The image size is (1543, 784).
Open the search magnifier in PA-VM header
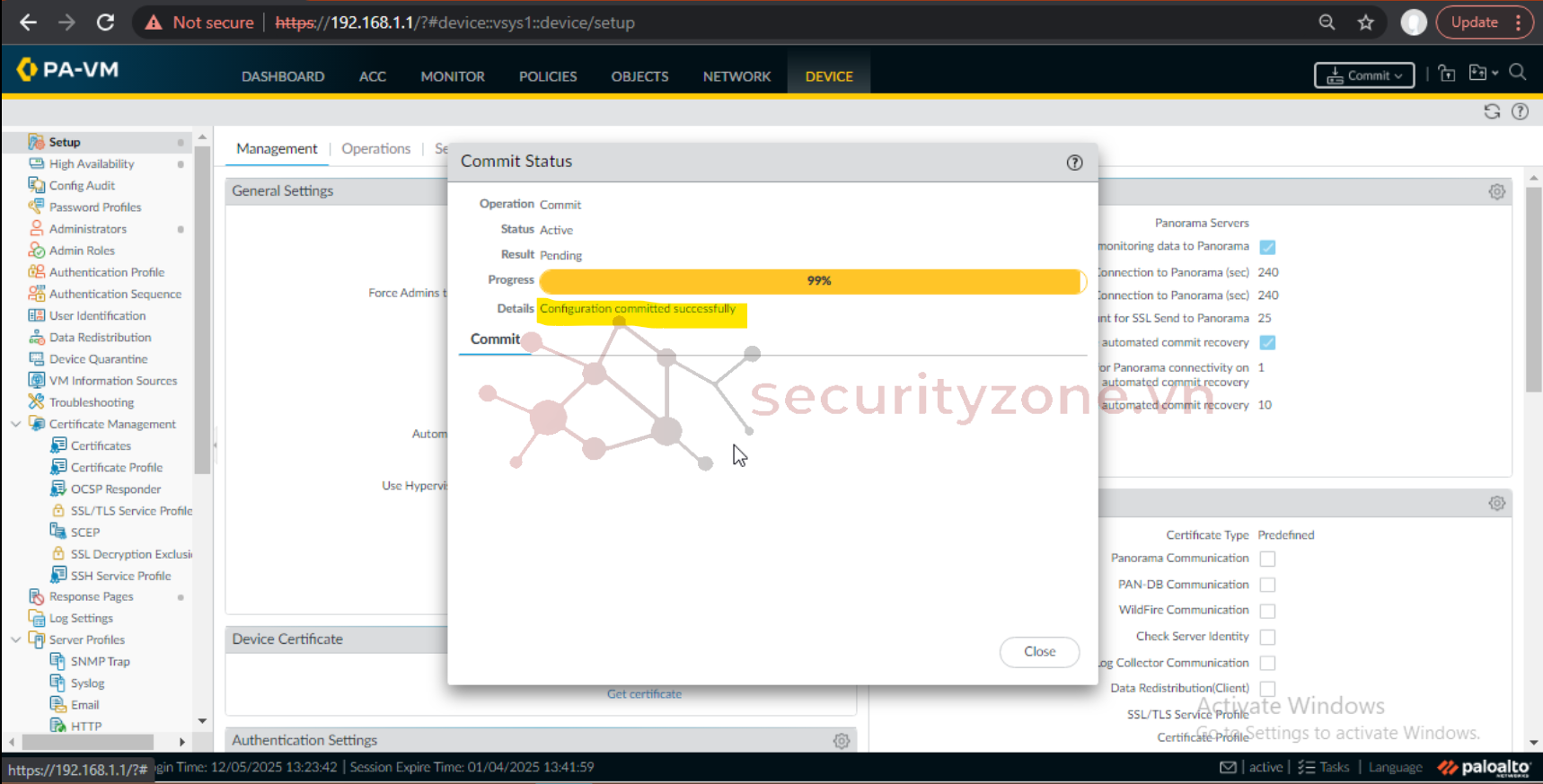(x=1518, y=73)
